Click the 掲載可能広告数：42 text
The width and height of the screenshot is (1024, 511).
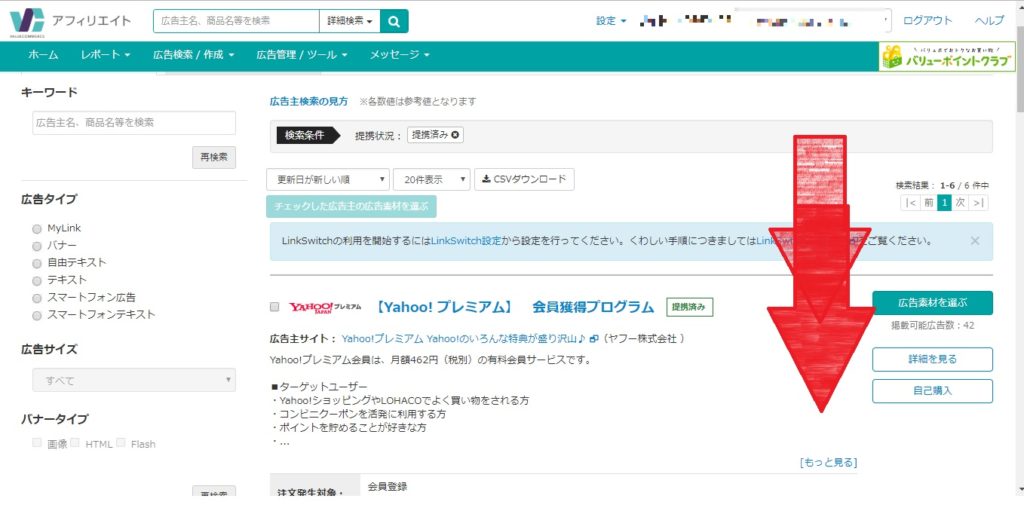(933, 325)
